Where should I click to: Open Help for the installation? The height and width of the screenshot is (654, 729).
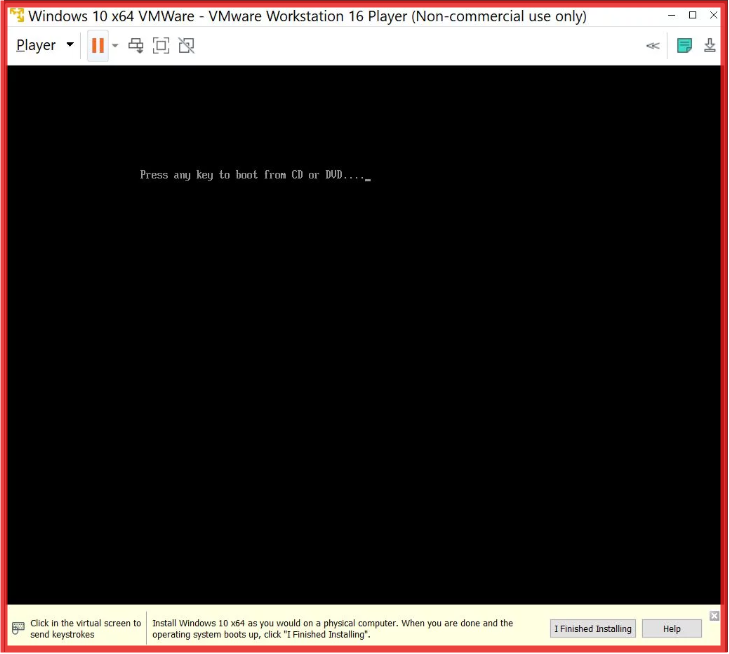pyautogui.click(x=671, y=629)
